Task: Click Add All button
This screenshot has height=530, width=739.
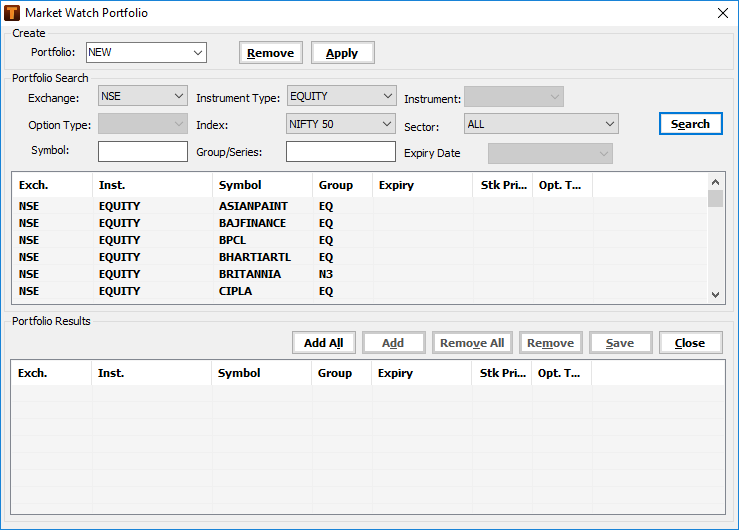Action: click(x=324, y=343)
